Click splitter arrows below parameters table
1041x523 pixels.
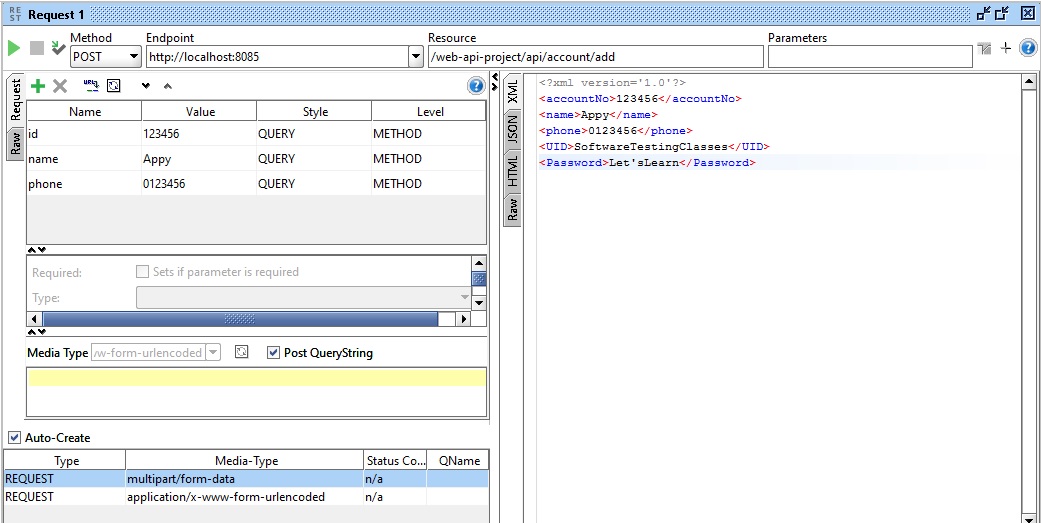click(x=37, y=250)
